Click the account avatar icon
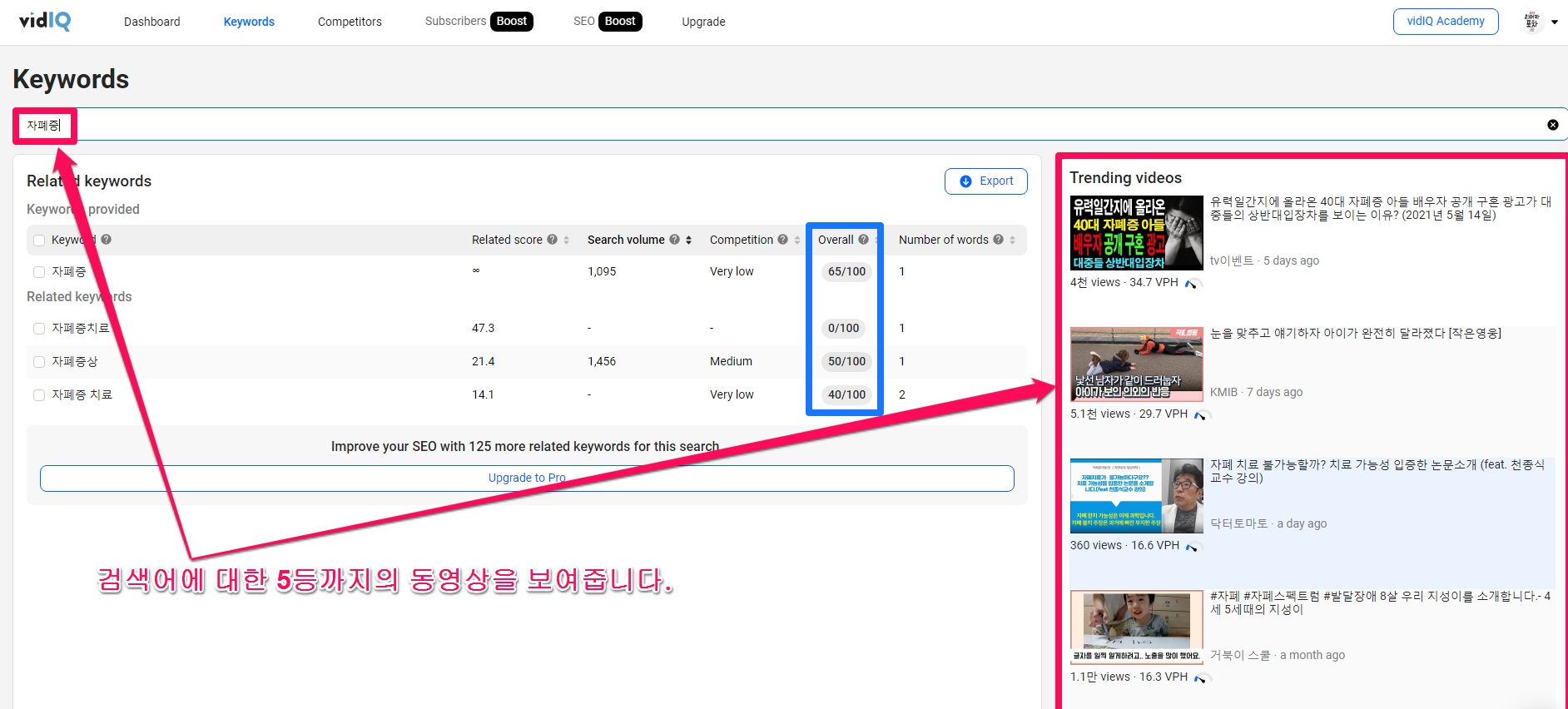1568x709 pixels. pyautogui.click(x=1531, y=22)
